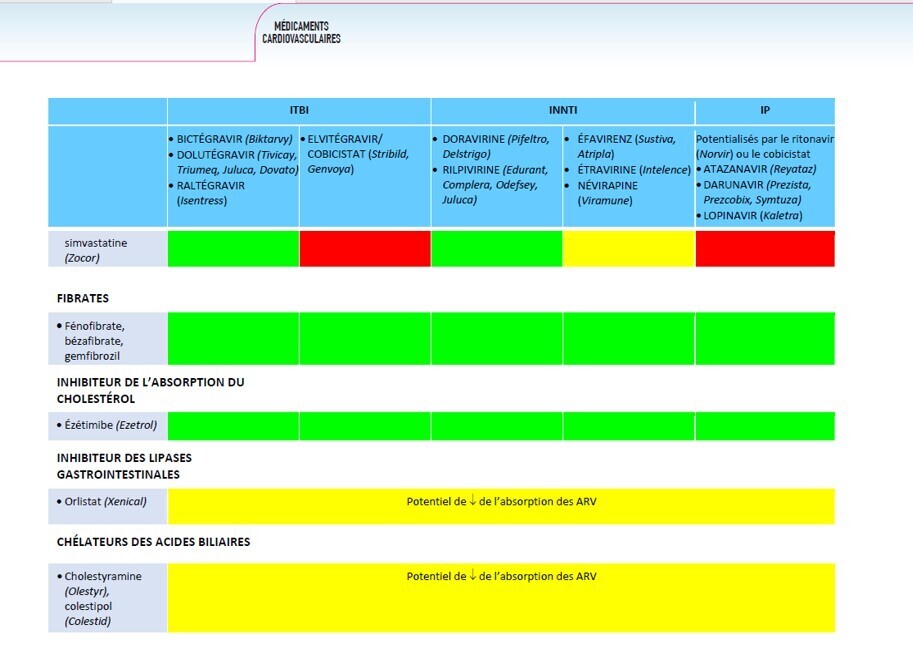Click red simvastatine cell under IP column
This screenshot has width=913, height=659.
pos(765,249)
